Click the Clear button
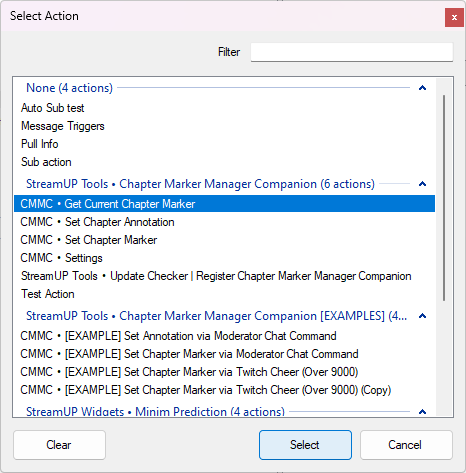466x473 pixels. click(59, 445)
